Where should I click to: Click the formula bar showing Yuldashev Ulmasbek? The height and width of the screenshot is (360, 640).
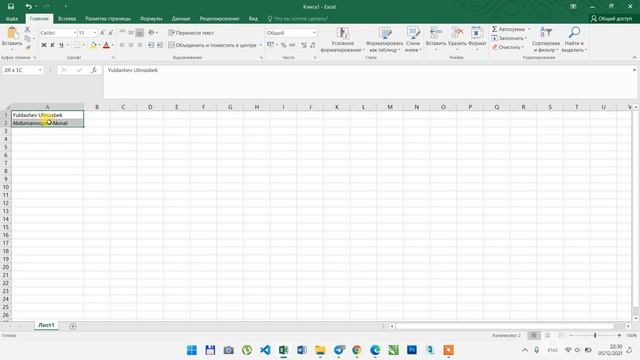[x=367, y=82]
